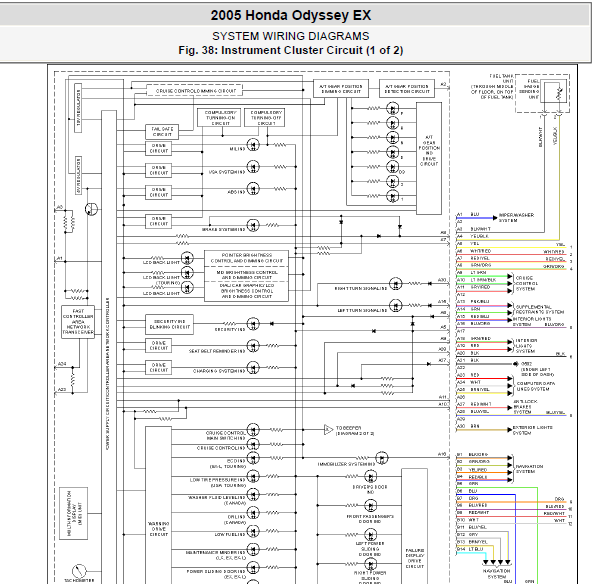The height and width of the screenshot is (584, 600).
Task: Click the 'FAIL SAFE CIRCUIT' box
Action: tap(162, 132)
